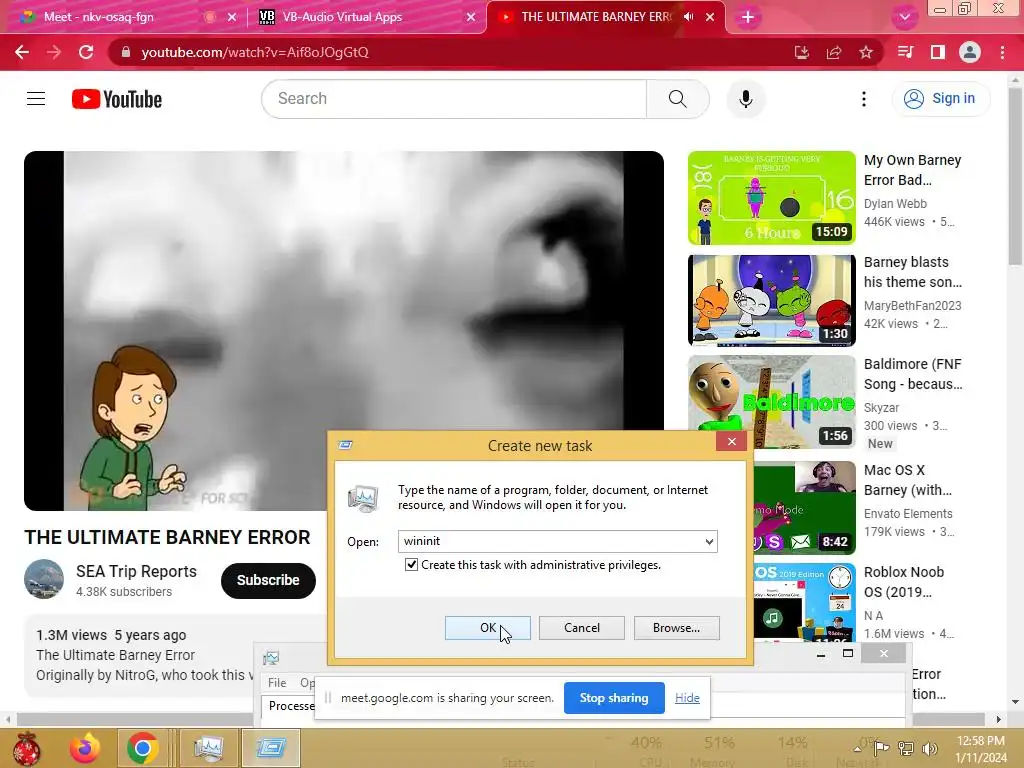Open the Baldimore FNF Song thumbnail
1024x768 pixels.
click(x=771, y=402)
